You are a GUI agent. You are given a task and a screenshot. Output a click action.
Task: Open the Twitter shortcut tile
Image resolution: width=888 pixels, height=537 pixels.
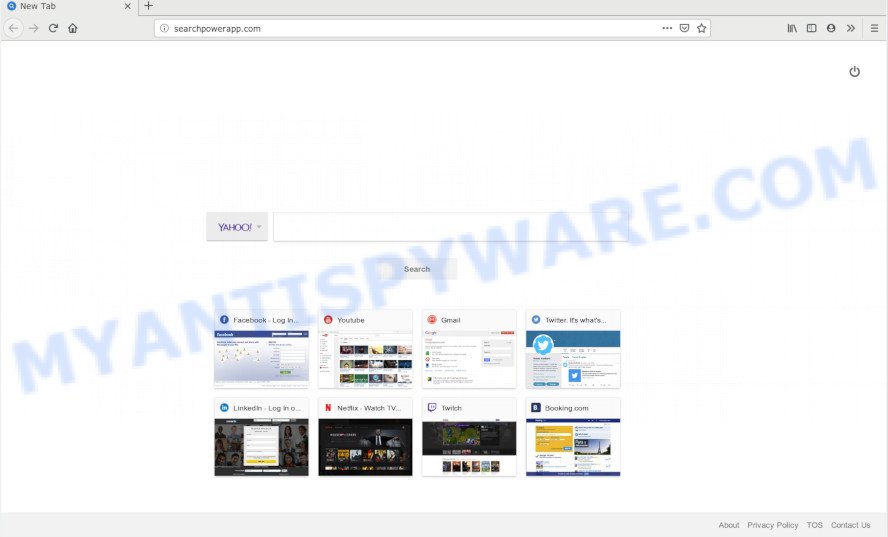[573, 349]
